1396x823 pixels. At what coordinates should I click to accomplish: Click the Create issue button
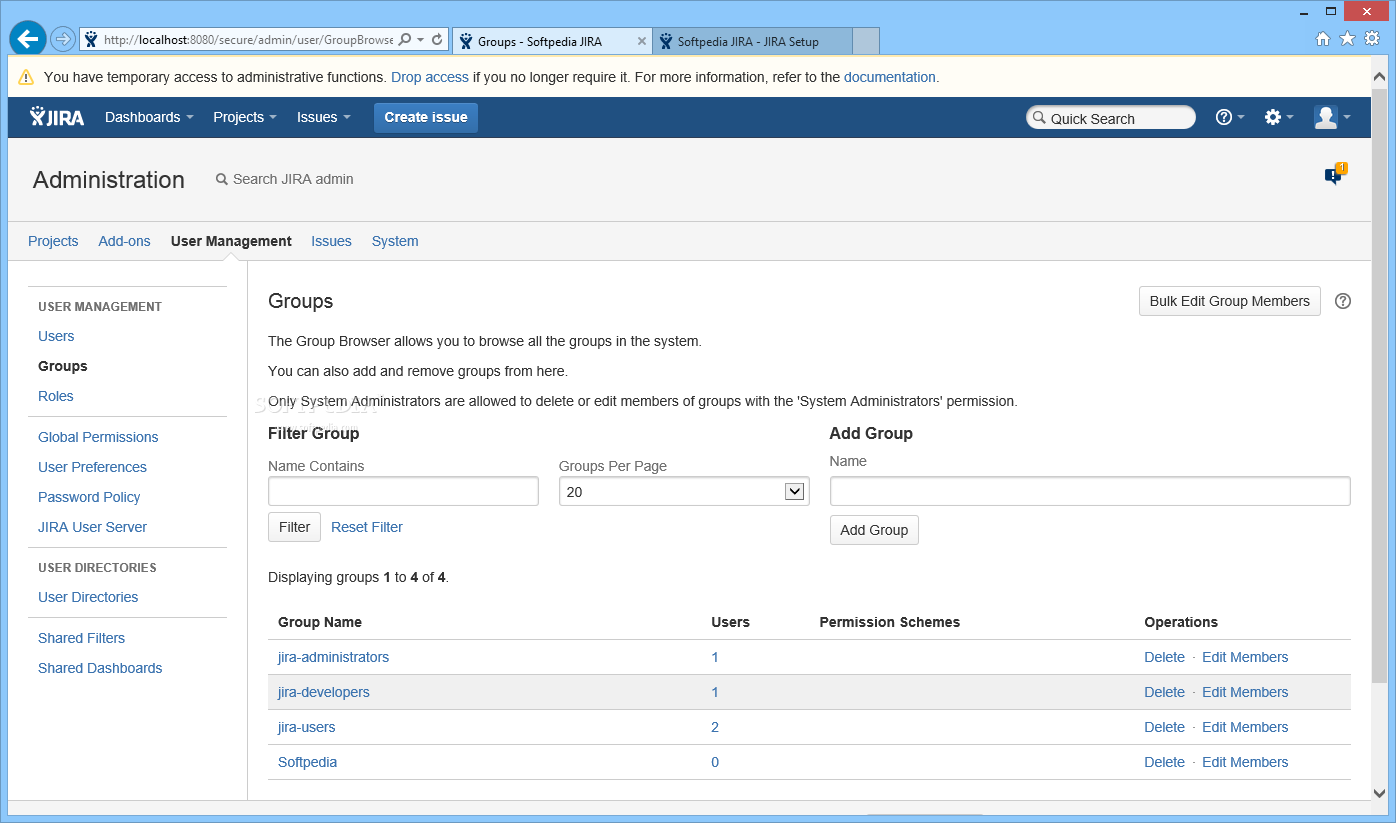click(x=426, y=117)
